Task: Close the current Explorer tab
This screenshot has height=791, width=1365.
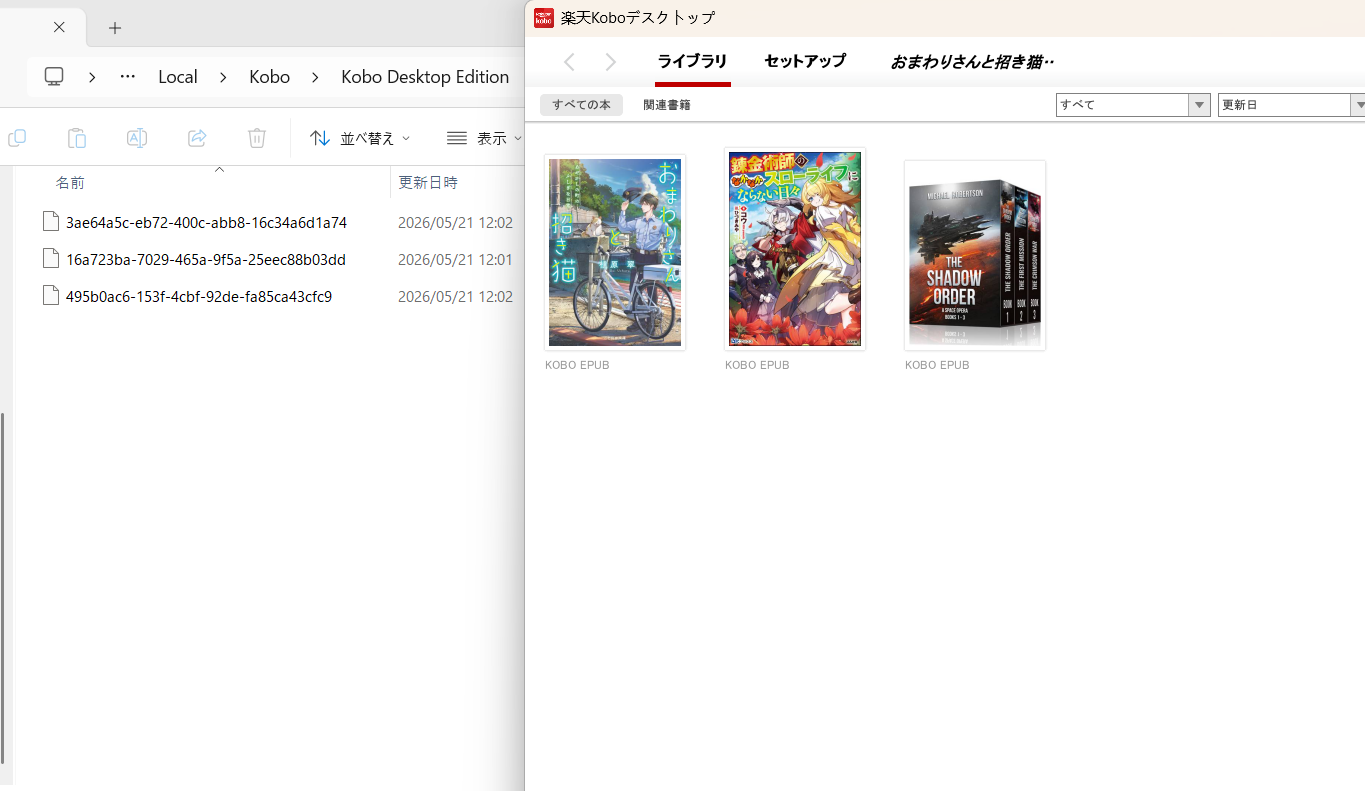Action: tap(59, 27)
